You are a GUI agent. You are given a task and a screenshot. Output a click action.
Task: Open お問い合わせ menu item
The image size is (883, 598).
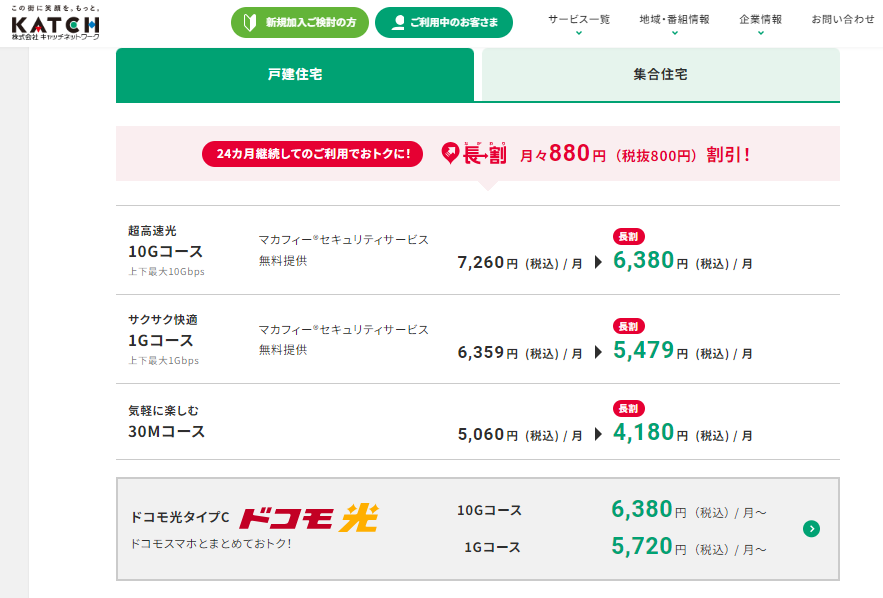pos(842,20)
